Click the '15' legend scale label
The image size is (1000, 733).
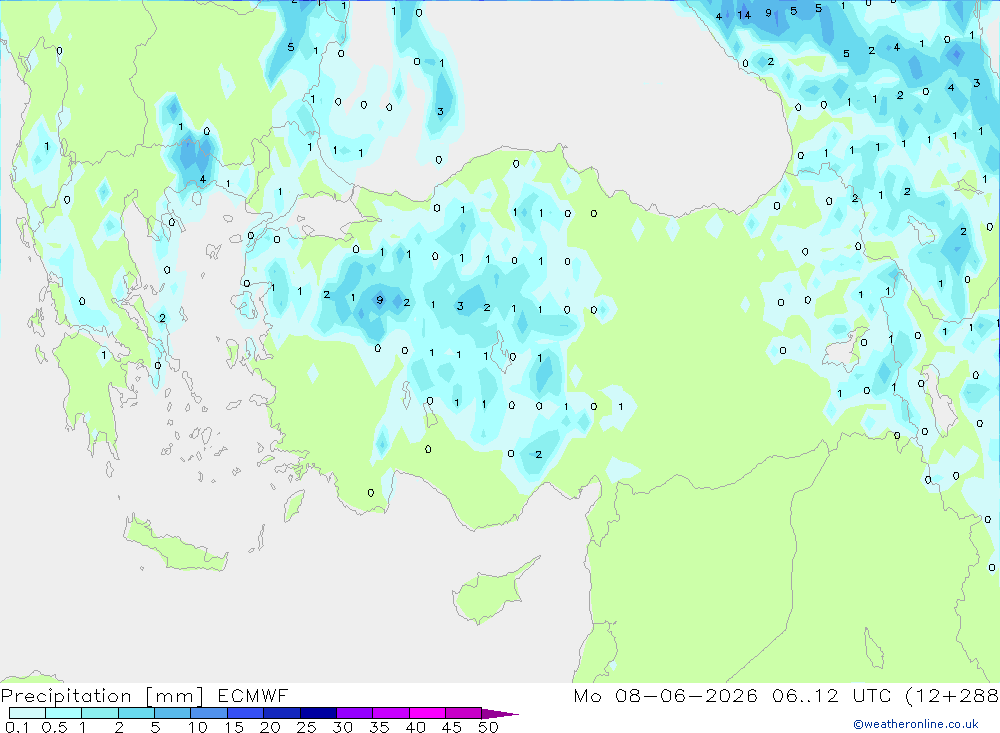[x=234, y=727]
